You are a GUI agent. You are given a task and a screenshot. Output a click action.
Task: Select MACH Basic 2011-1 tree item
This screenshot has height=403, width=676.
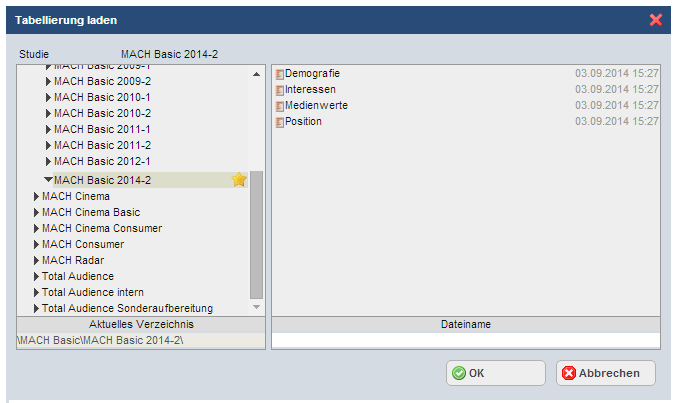click(102, 129)
